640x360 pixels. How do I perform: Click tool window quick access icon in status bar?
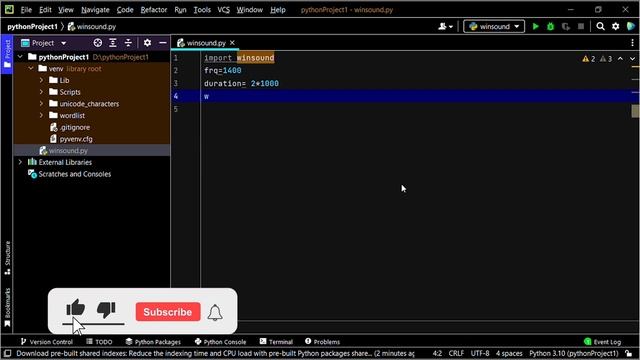click(x=7, y=353)
